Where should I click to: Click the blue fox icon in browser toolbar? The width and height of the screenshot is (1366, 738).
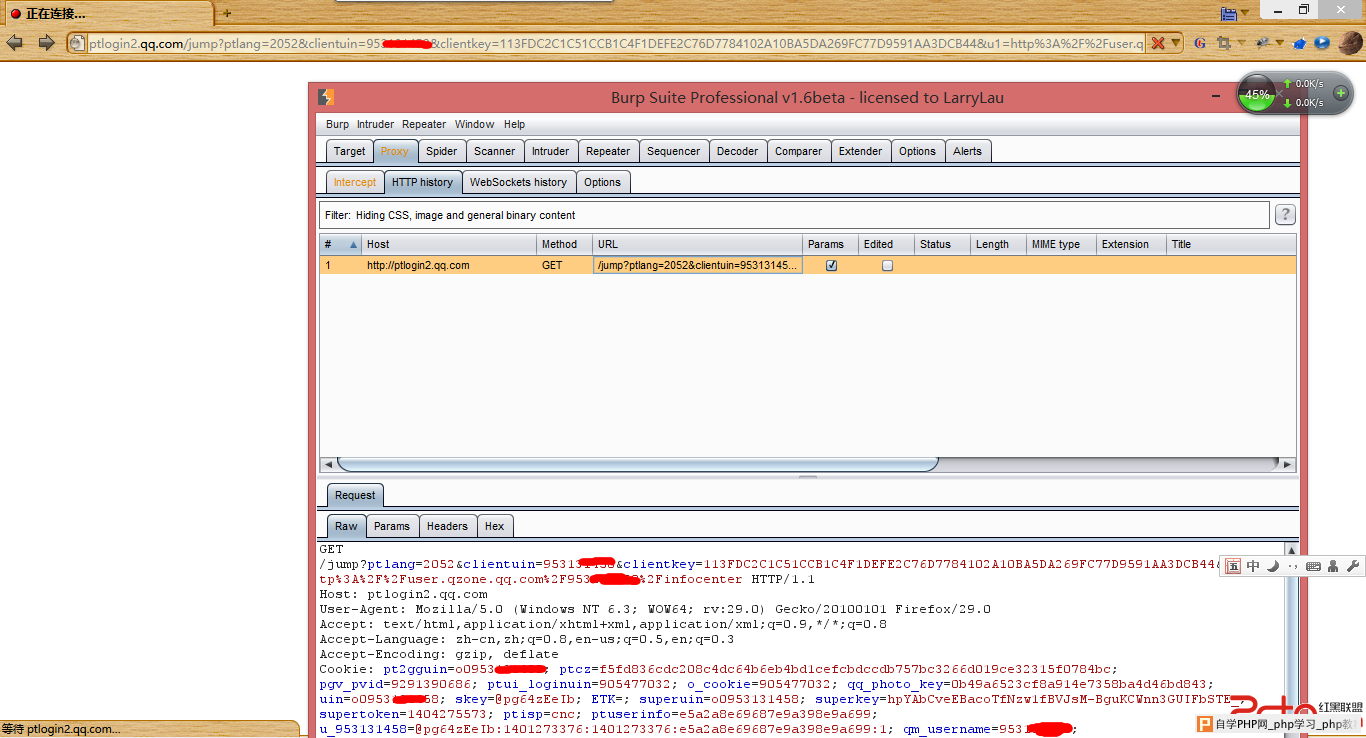coord(1300,43)
